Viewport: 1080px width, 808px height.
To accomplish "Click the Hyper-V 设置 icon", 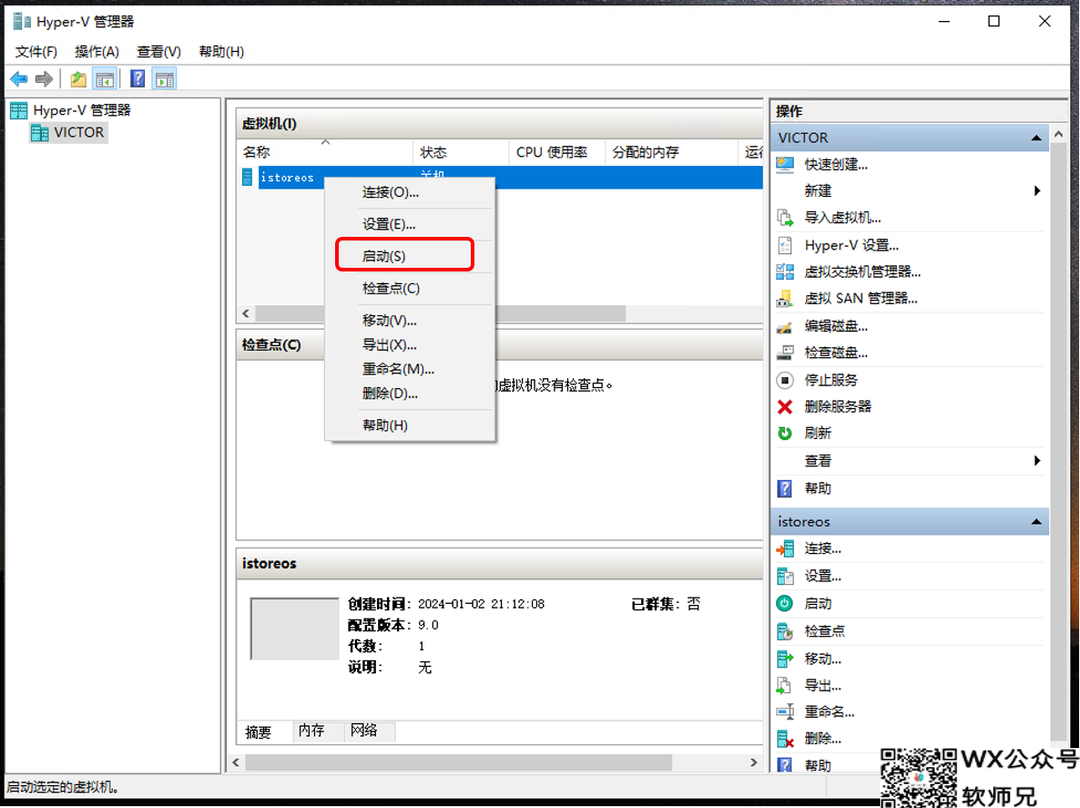I will [785, 245].
